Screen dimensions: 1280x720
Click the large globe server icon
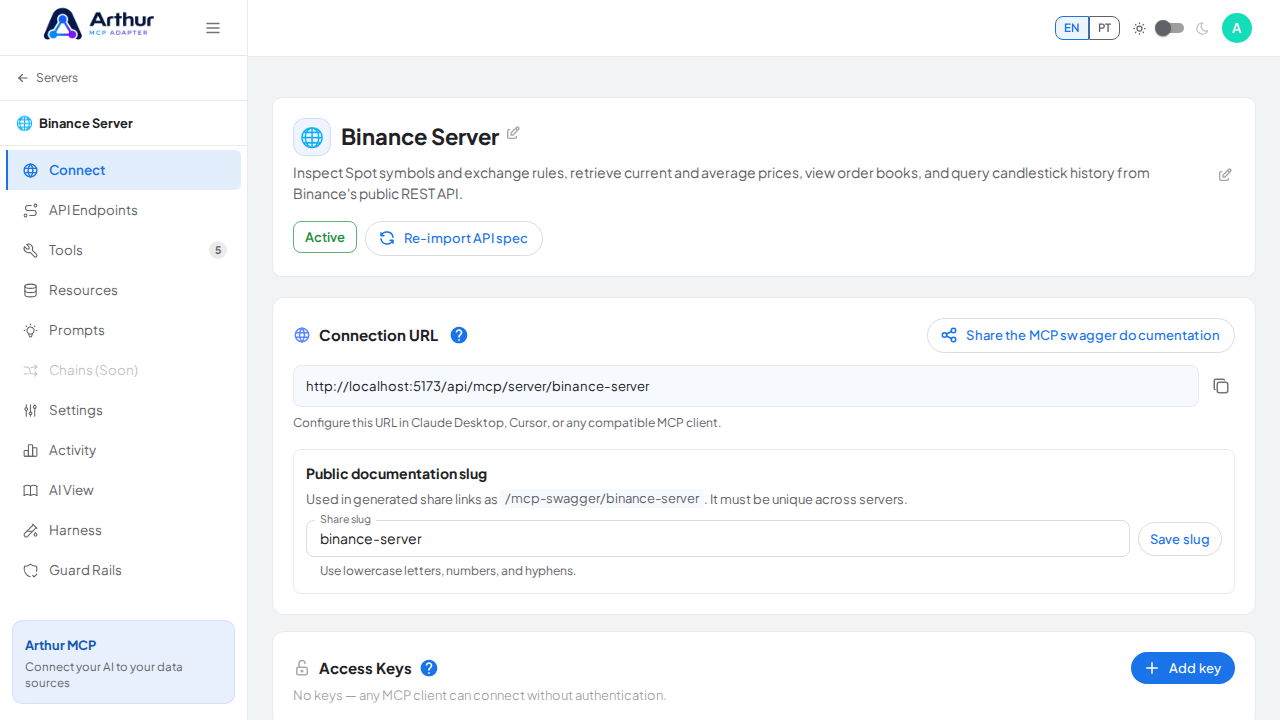pos(312,137)
